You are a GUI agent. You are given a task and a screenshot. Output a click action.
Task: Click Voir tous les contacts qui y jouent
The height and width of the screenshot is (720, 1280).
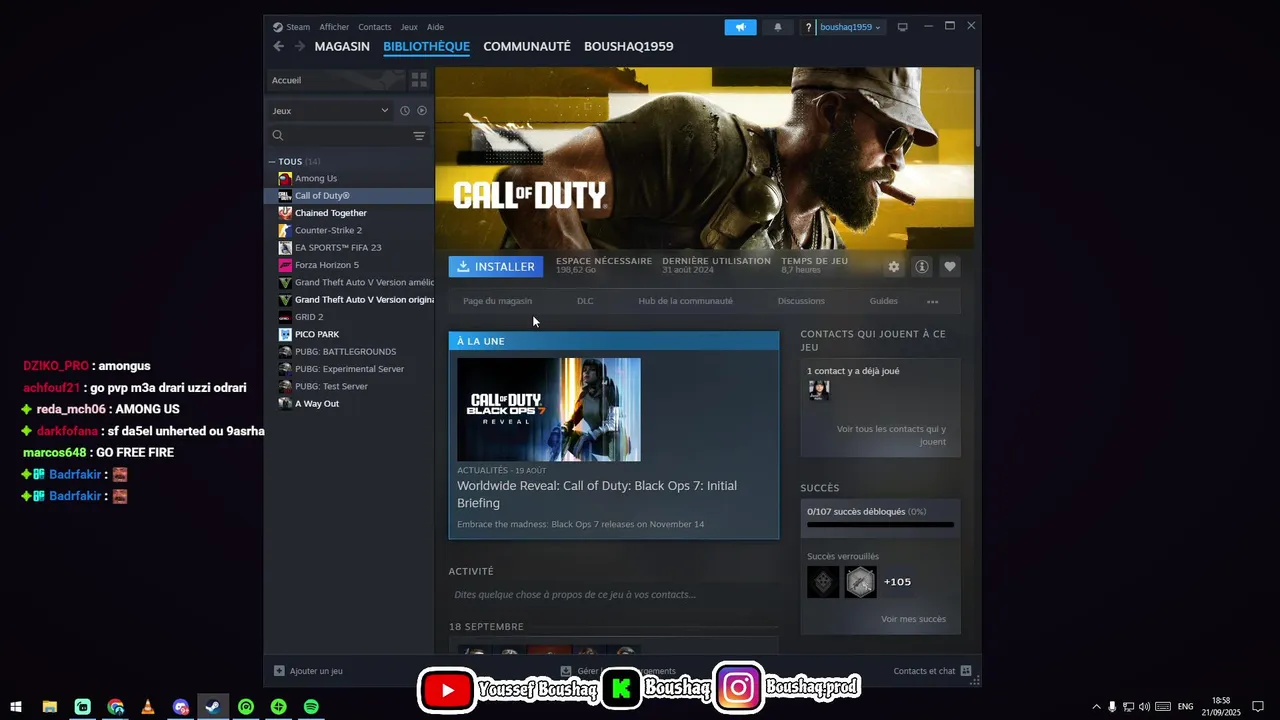891,435
